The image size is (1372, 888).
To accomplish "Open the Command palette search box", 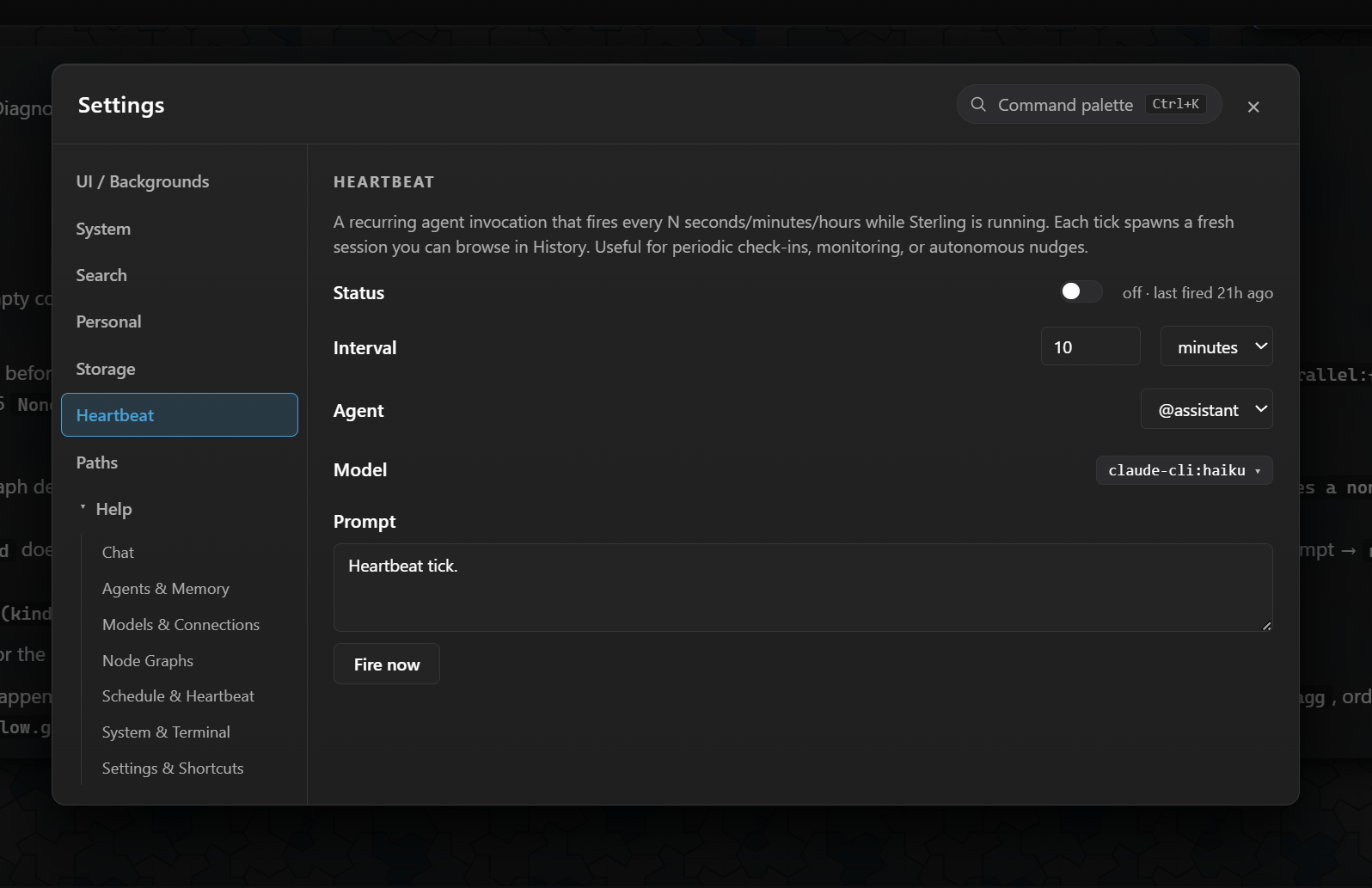I will (x=1089, y=104).
